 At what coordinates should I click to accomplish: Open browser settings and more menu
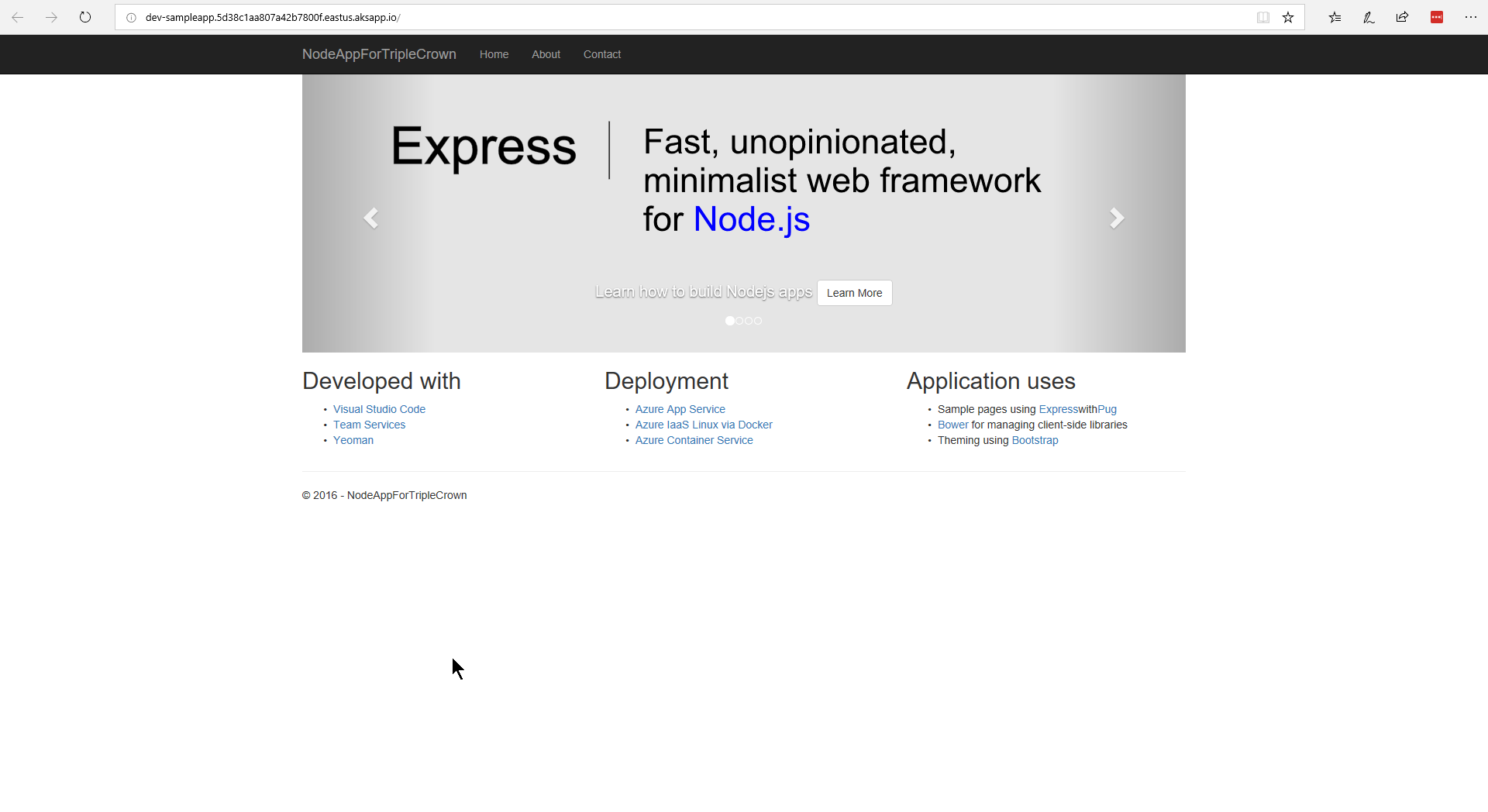[x=1470, y=17]
